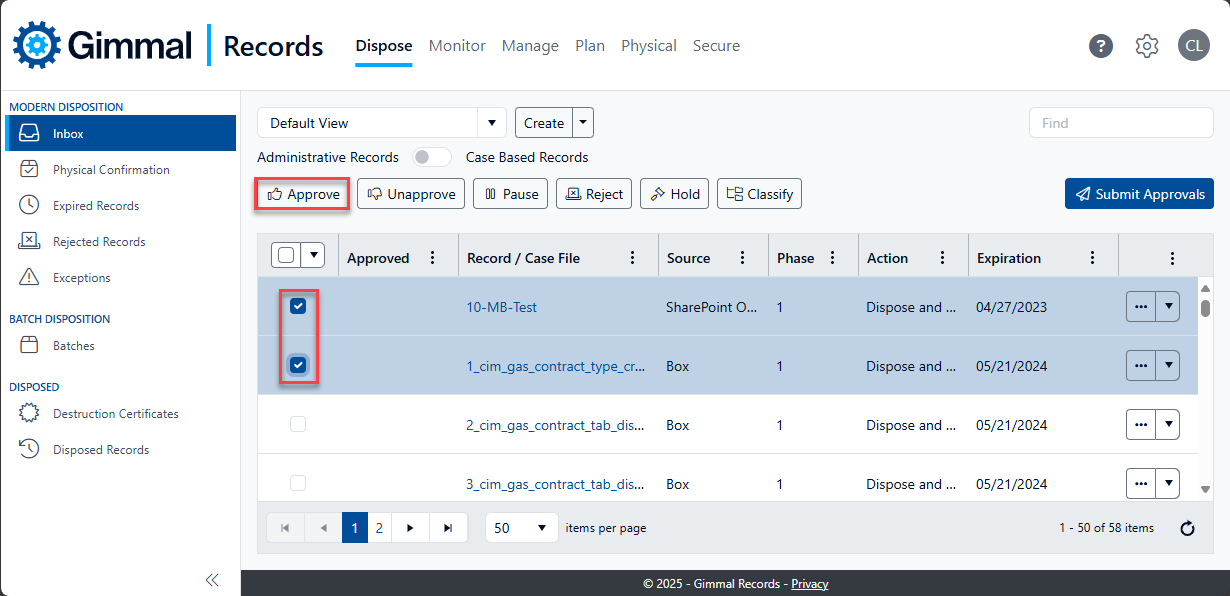Open the settings gear icon
The image size is (1230, 596).
click(1147, 46)
